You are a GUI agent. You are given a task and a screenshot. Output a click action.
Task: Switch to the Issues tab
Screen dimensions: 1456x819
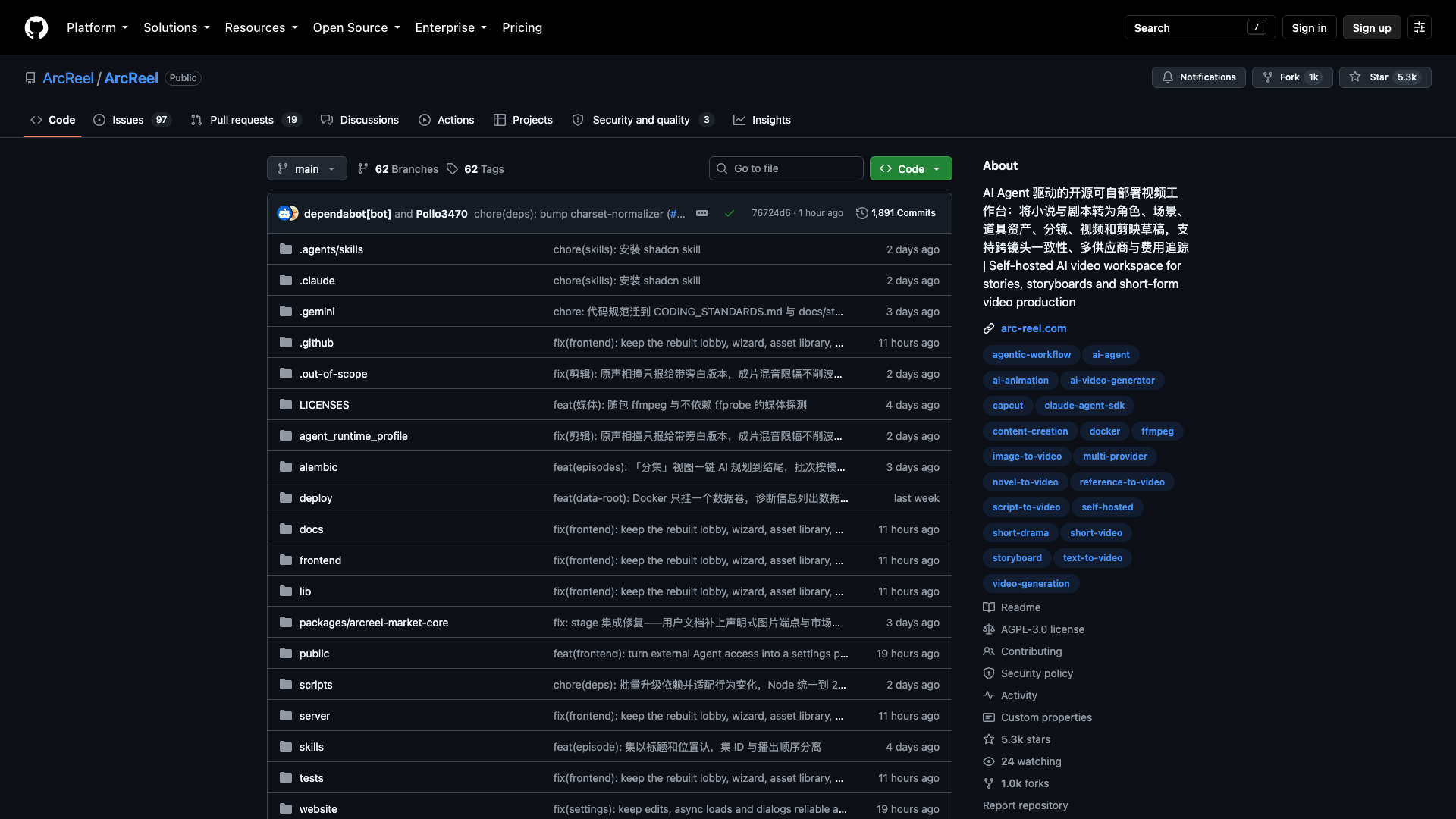[132, 120]
